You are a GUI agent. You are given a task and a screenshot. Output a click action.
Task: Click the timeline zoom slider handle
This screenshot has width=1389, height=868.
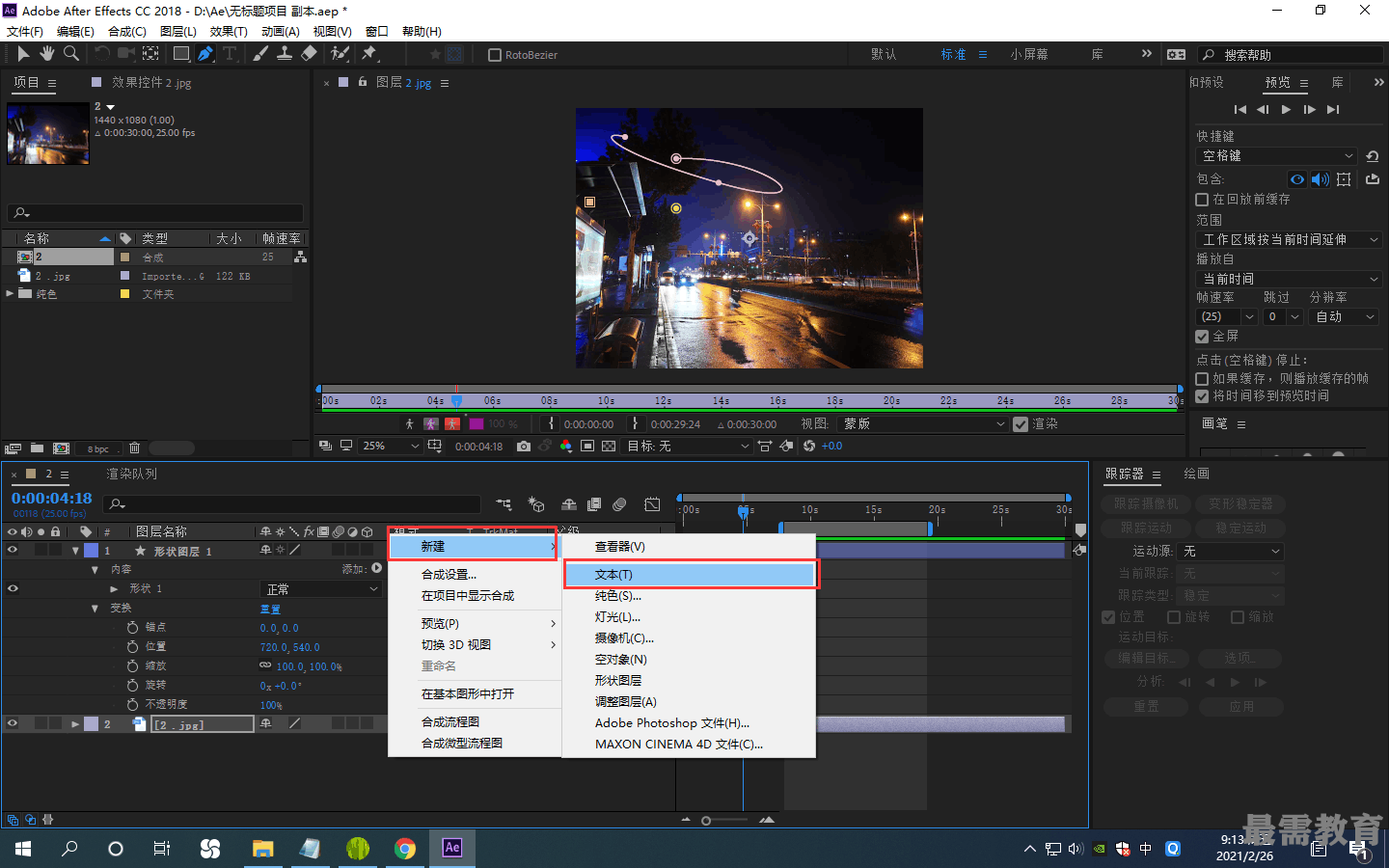(706, 821)
